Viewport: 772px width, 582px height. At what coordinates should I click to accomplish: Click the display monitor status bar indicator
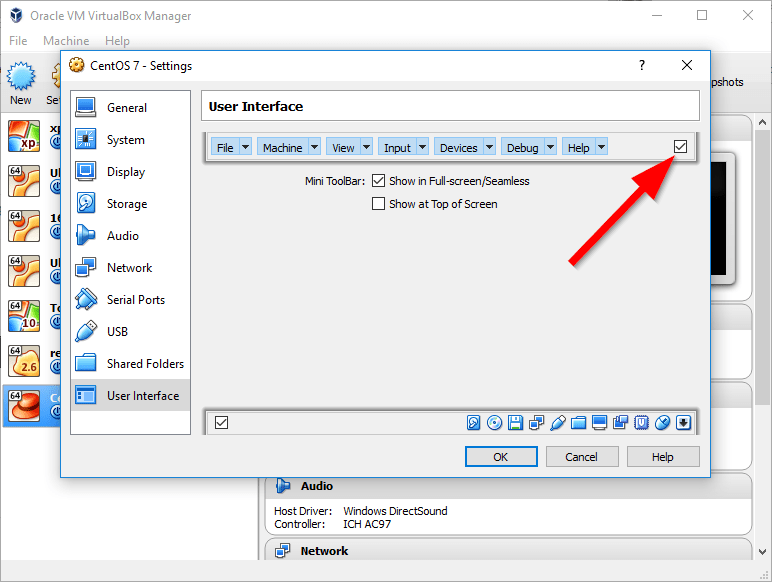[599, 422]
